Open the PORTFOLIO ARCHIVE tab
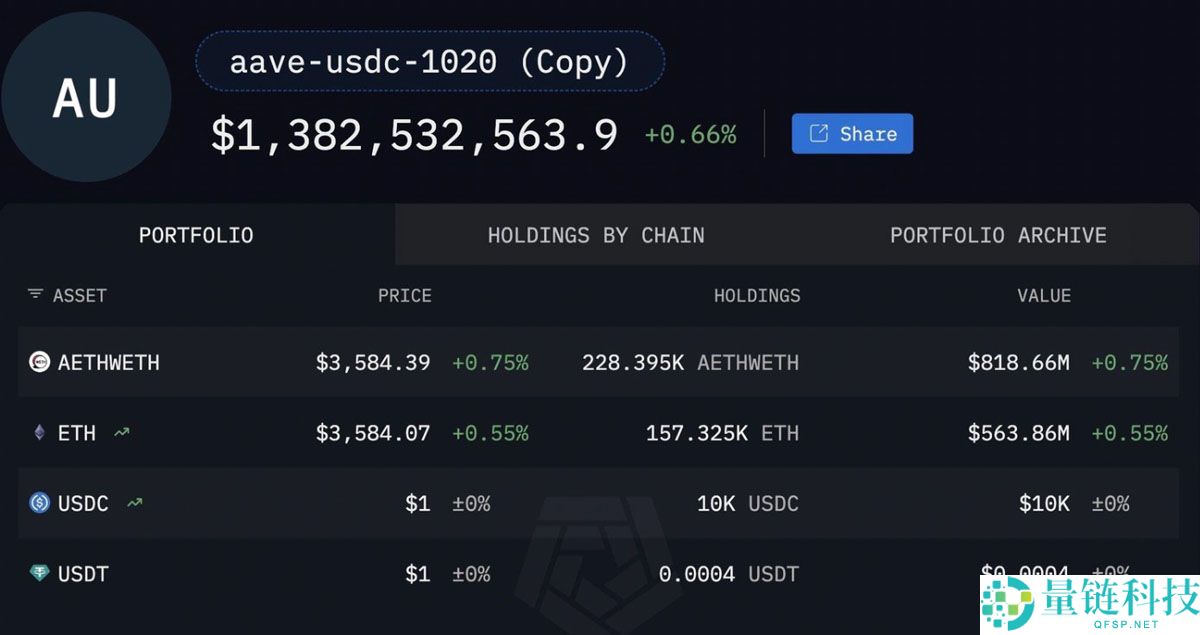The image size is (1200, 635). 998,234
